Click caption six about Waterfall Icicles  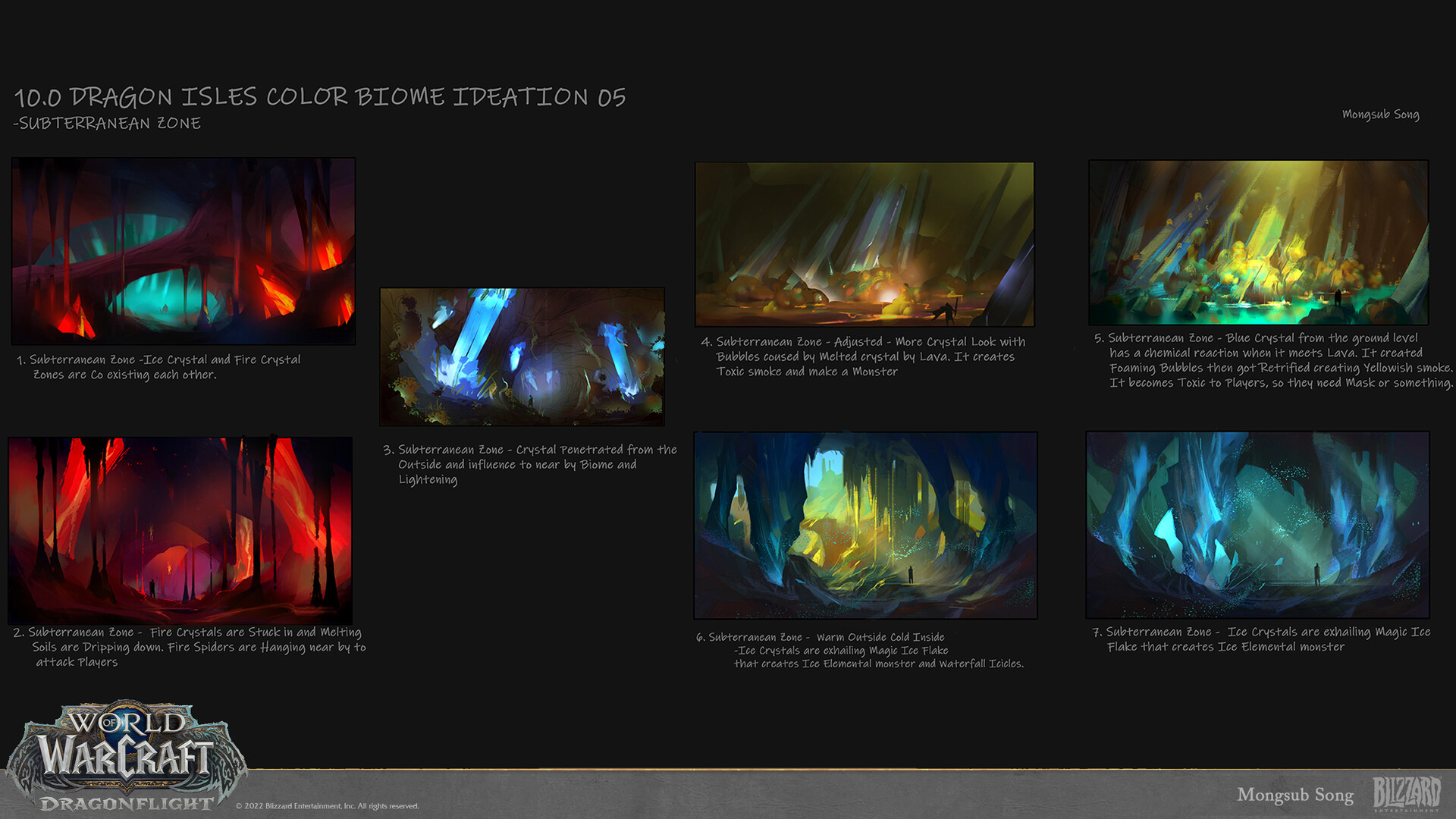pyautogui.click(x=861, y=651)
